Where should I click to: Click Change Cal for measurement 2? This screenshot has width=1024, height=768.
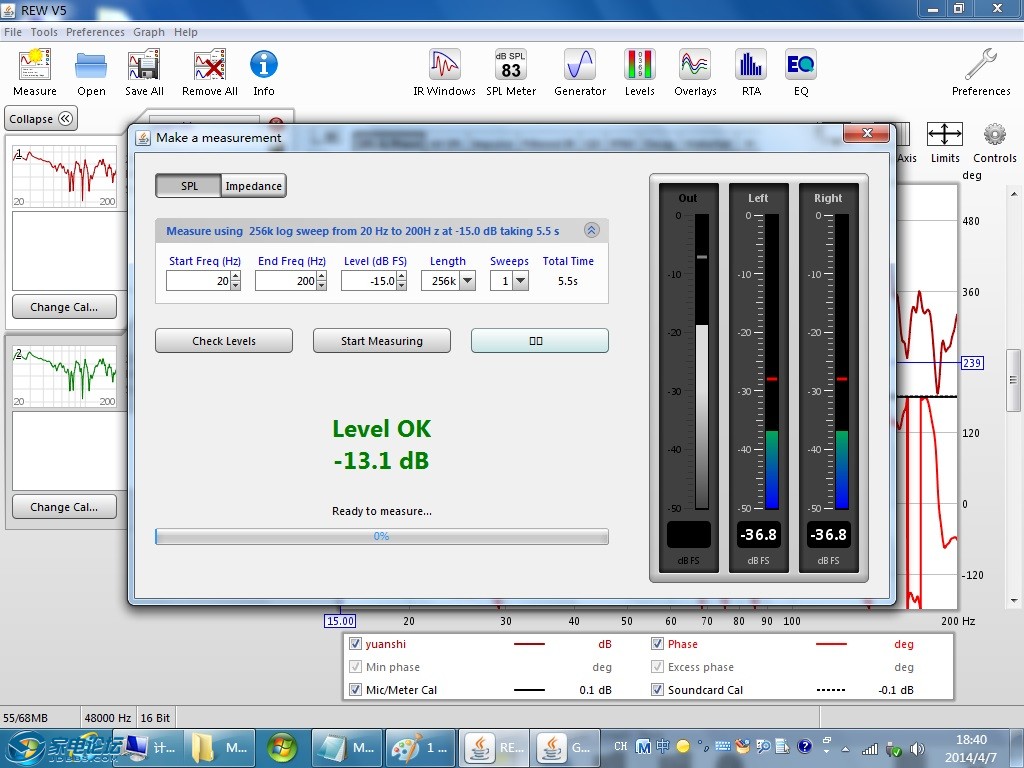click(x=64, y=507)
